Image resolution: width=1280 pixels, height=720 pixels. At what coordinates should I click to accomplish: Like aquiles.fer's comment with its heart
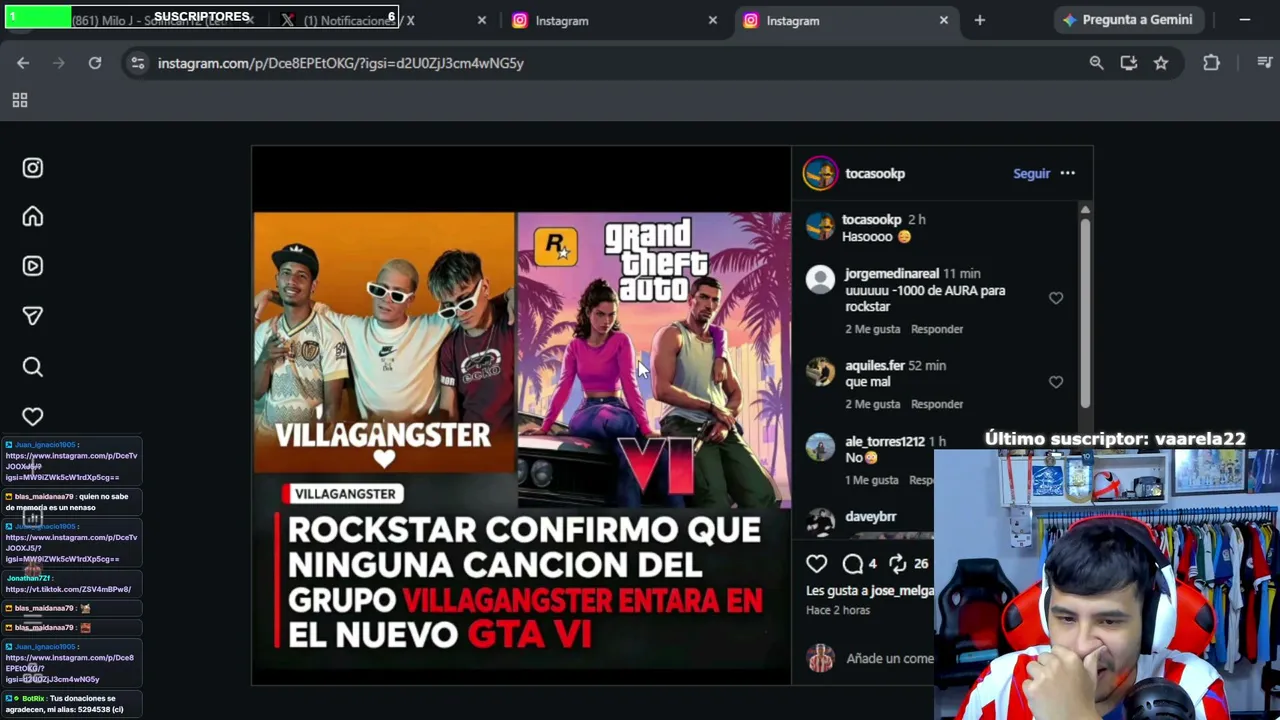pyautogui.click(x=1056, y=382)
